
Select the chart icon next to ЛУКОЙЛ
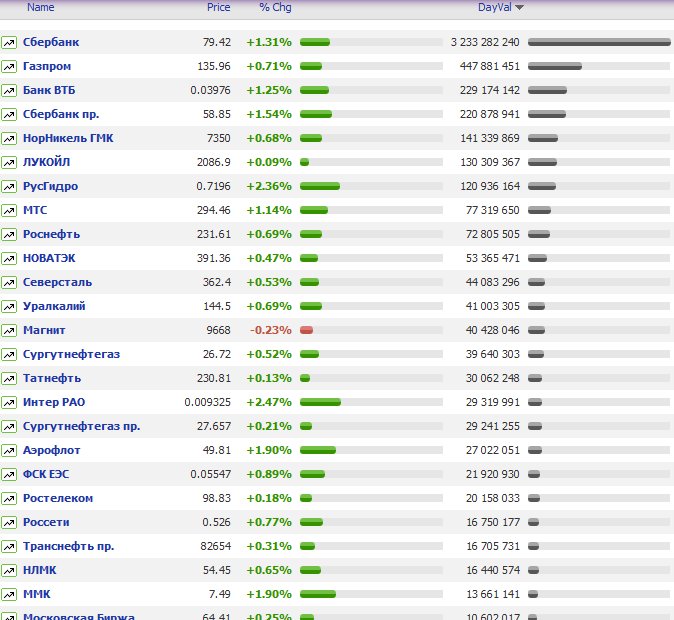click(x=9, y=162)
